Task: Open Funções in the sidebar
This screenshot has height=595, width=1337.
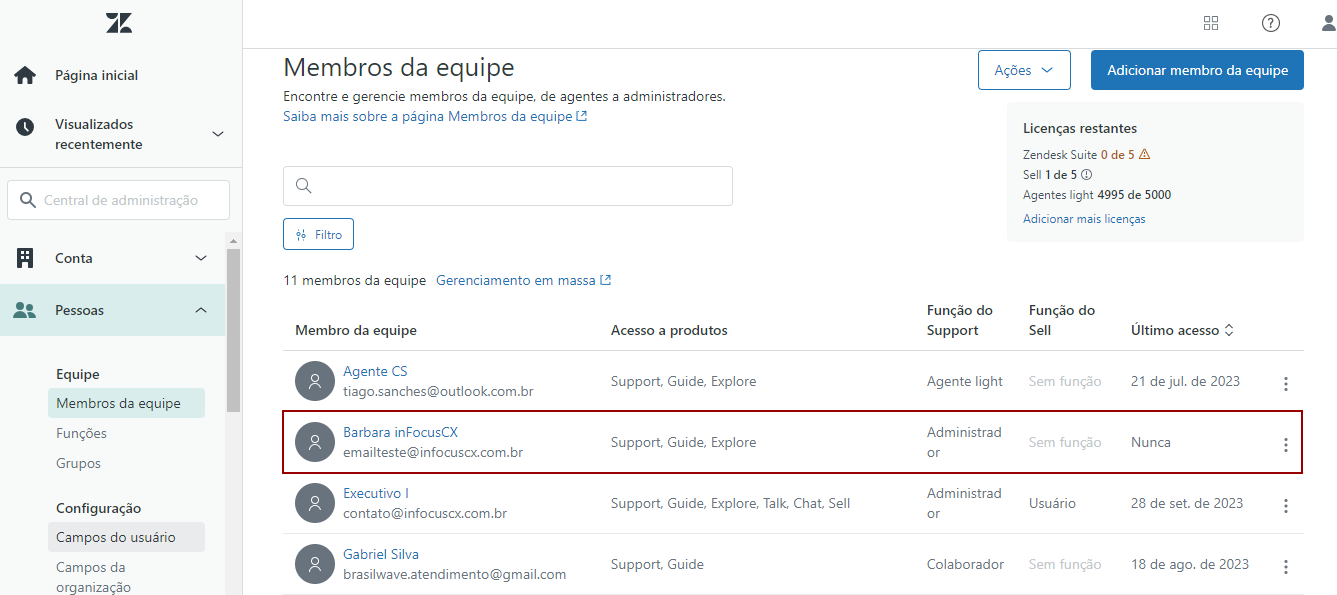Action: click(81, 433)
